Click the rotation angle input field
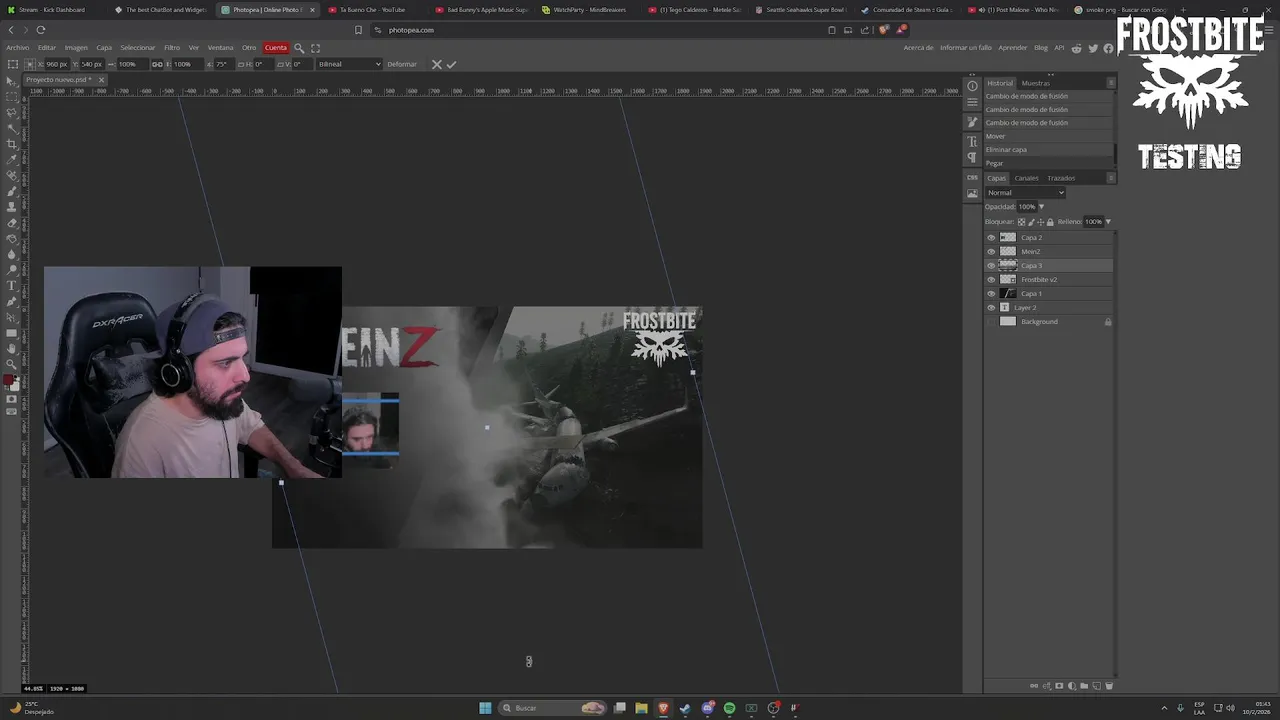This screenshot has width=1280, height=720. tap(224, 64)
